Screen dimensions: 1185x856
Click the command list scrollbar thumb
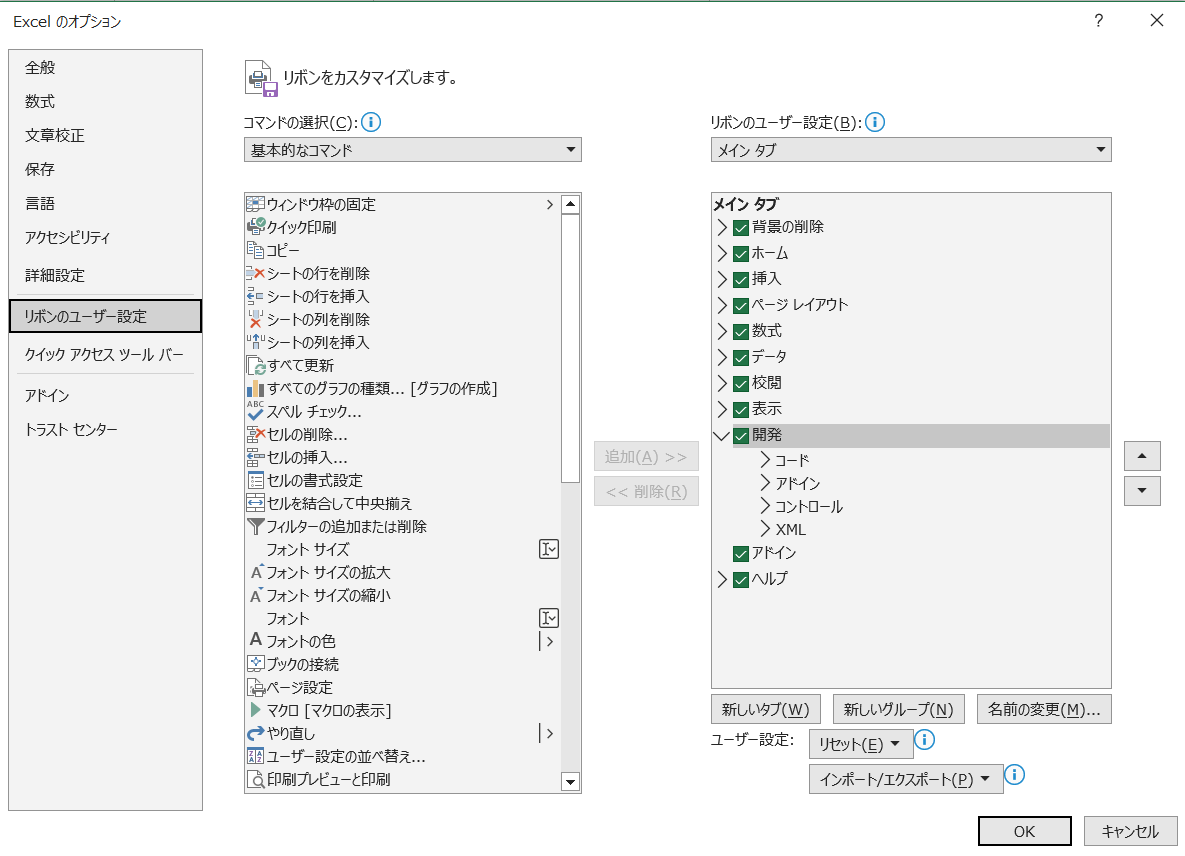tap(571, 348)
